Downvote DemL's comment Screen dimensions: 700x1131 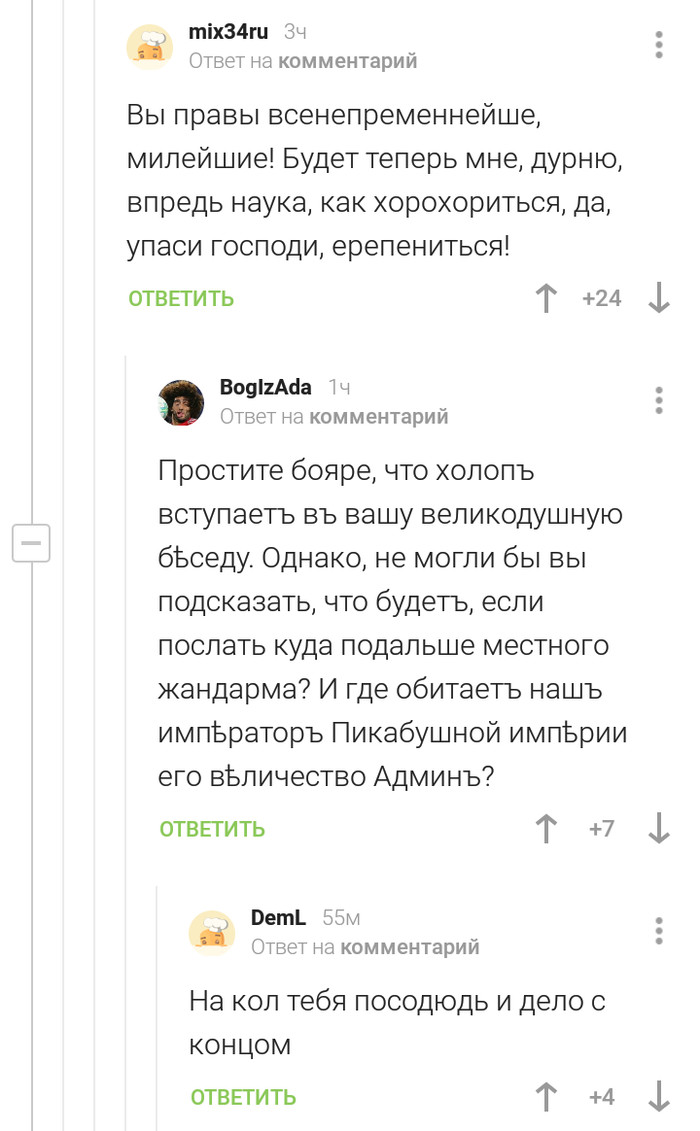tap(659, 1096)
